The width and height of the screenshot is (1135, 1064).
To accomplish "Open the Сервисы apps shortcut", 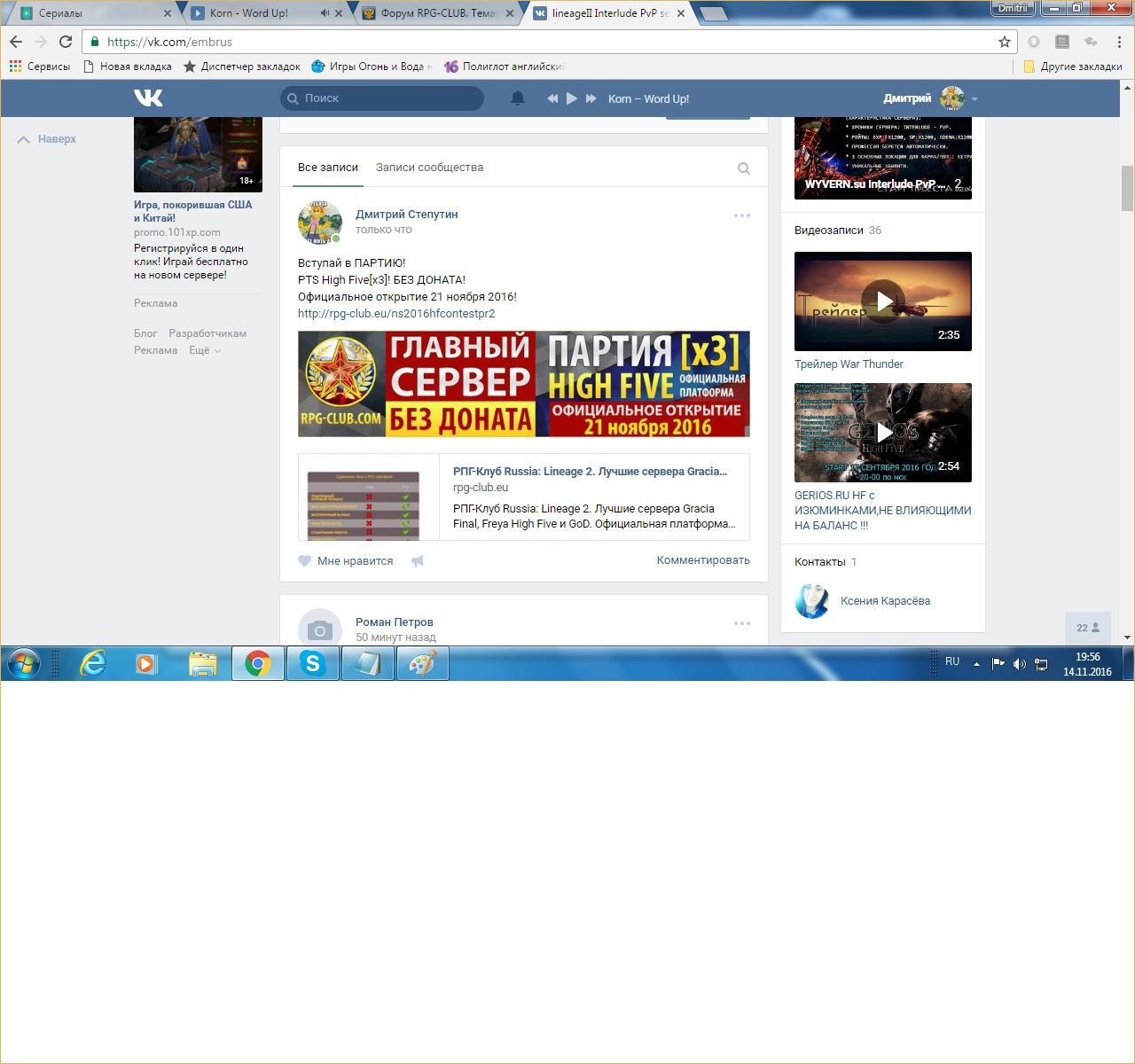I will 39,66.
